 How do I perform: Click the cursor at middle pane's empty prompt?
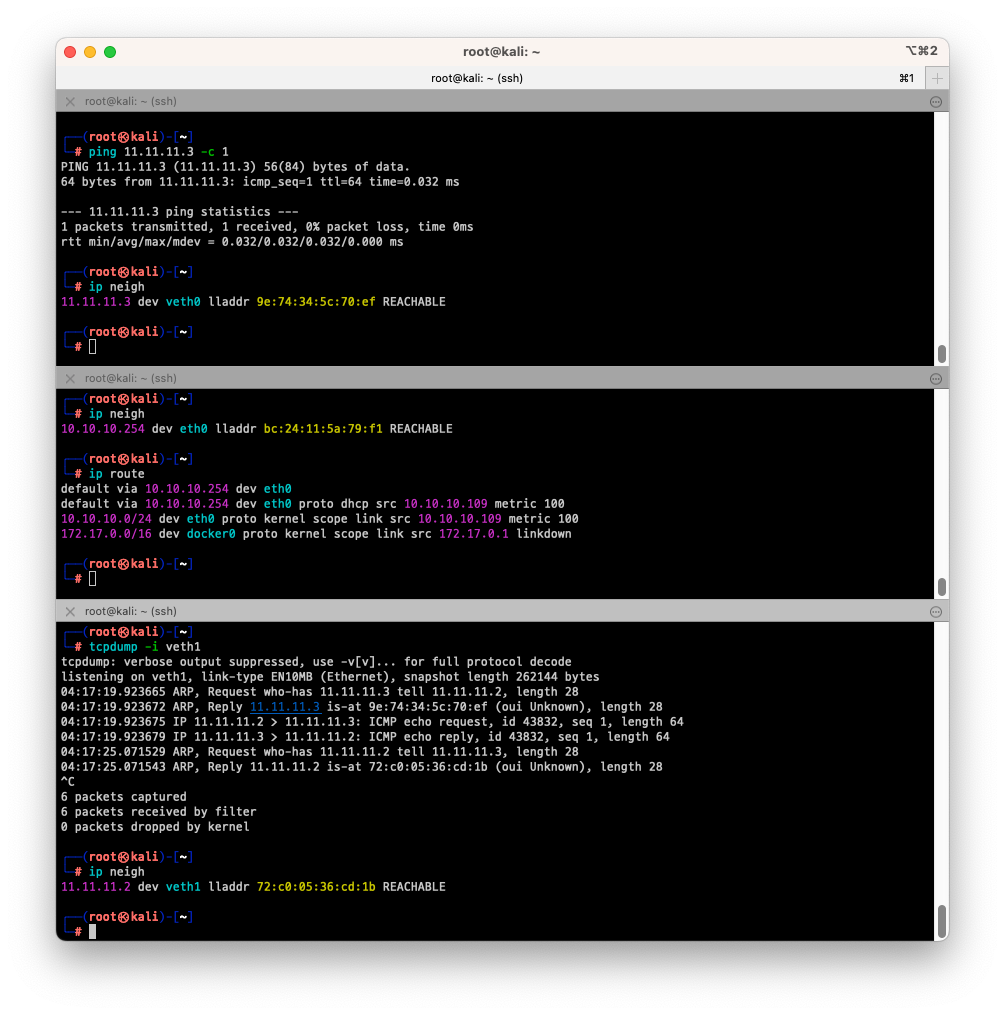click(93, 579)
